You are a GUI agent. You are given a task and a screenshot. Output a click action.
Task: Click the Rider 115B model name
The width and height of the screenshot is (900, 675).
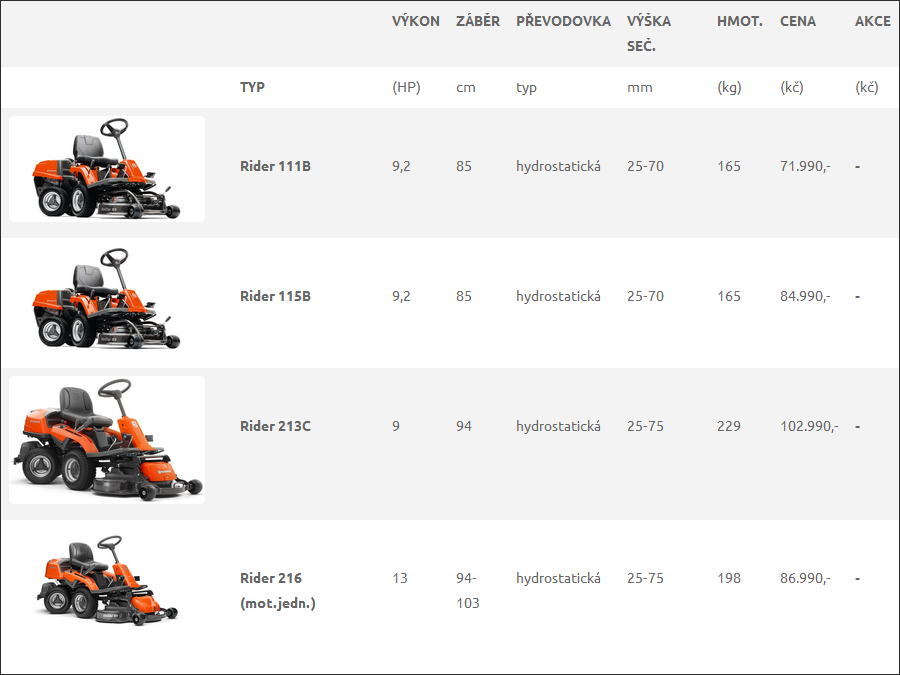pyautogui.click(x=275, y=296)
